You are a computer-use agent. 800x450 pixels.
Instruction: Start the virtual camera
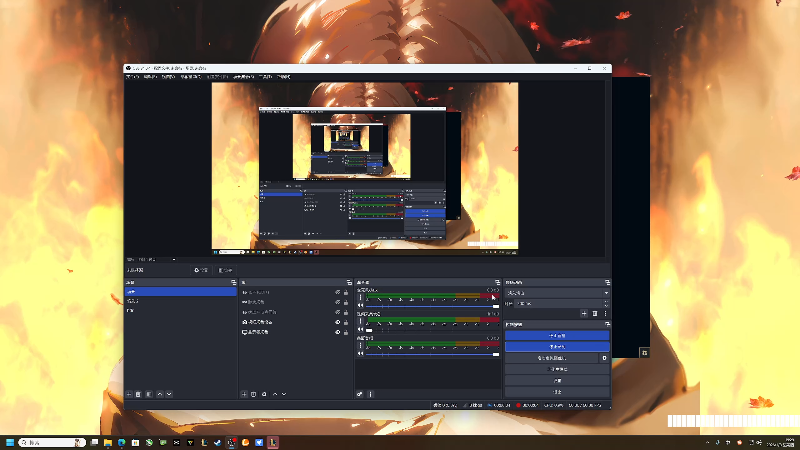552,358
